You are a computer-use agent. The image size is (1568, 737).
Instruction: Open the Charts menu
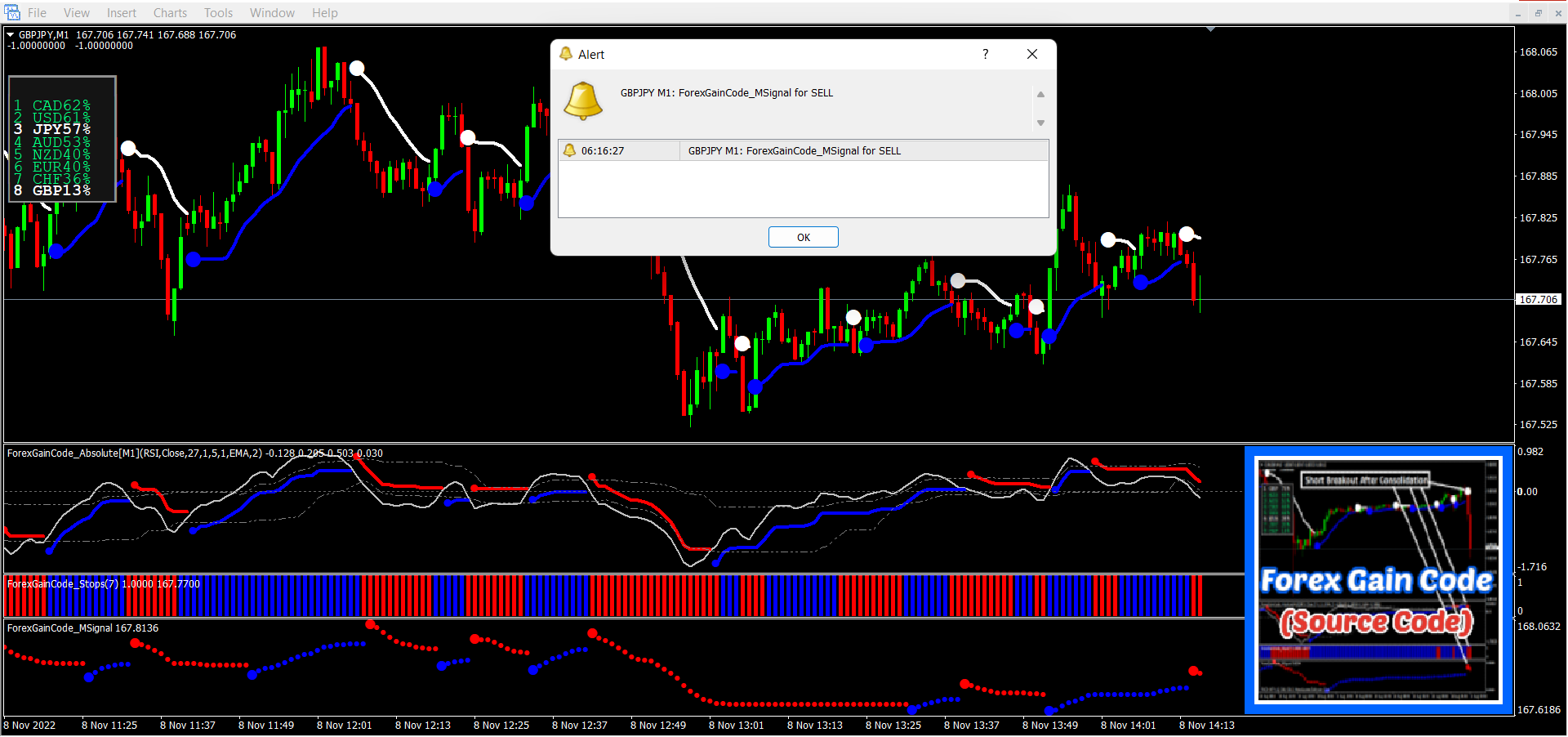tap(170, 13)
